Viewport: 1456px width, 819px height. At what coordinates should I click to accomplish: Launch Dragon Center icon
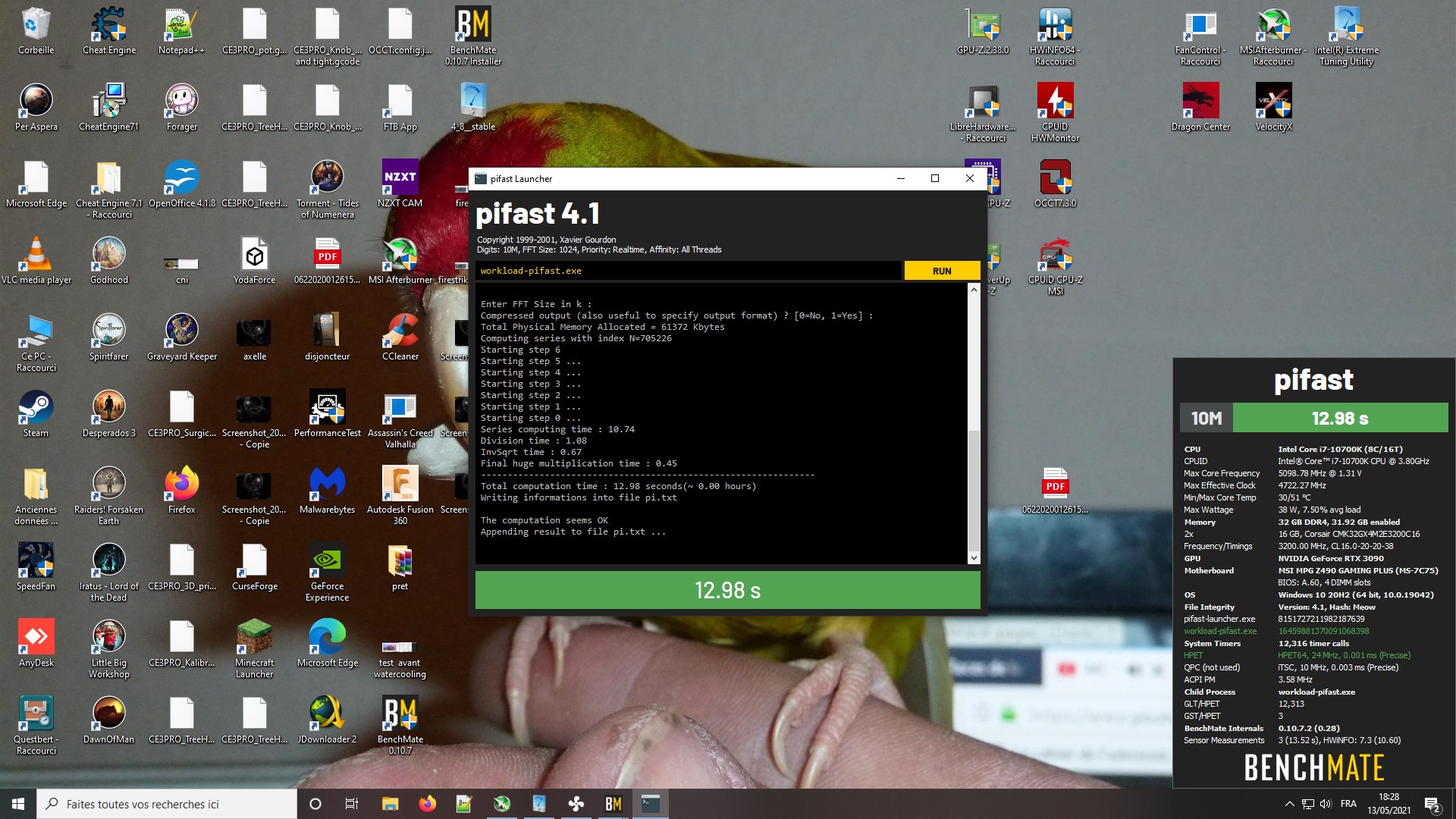coord(1200,108)
